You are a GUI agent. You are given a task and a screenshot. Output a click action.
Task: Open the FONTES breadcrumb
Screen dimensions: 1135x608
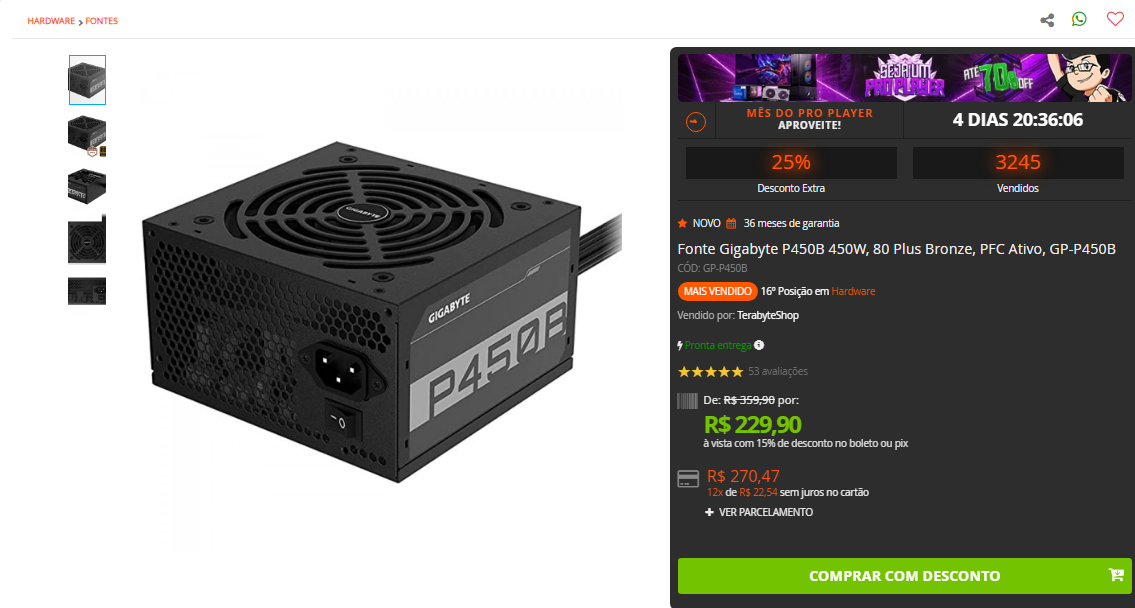point(101,21)
